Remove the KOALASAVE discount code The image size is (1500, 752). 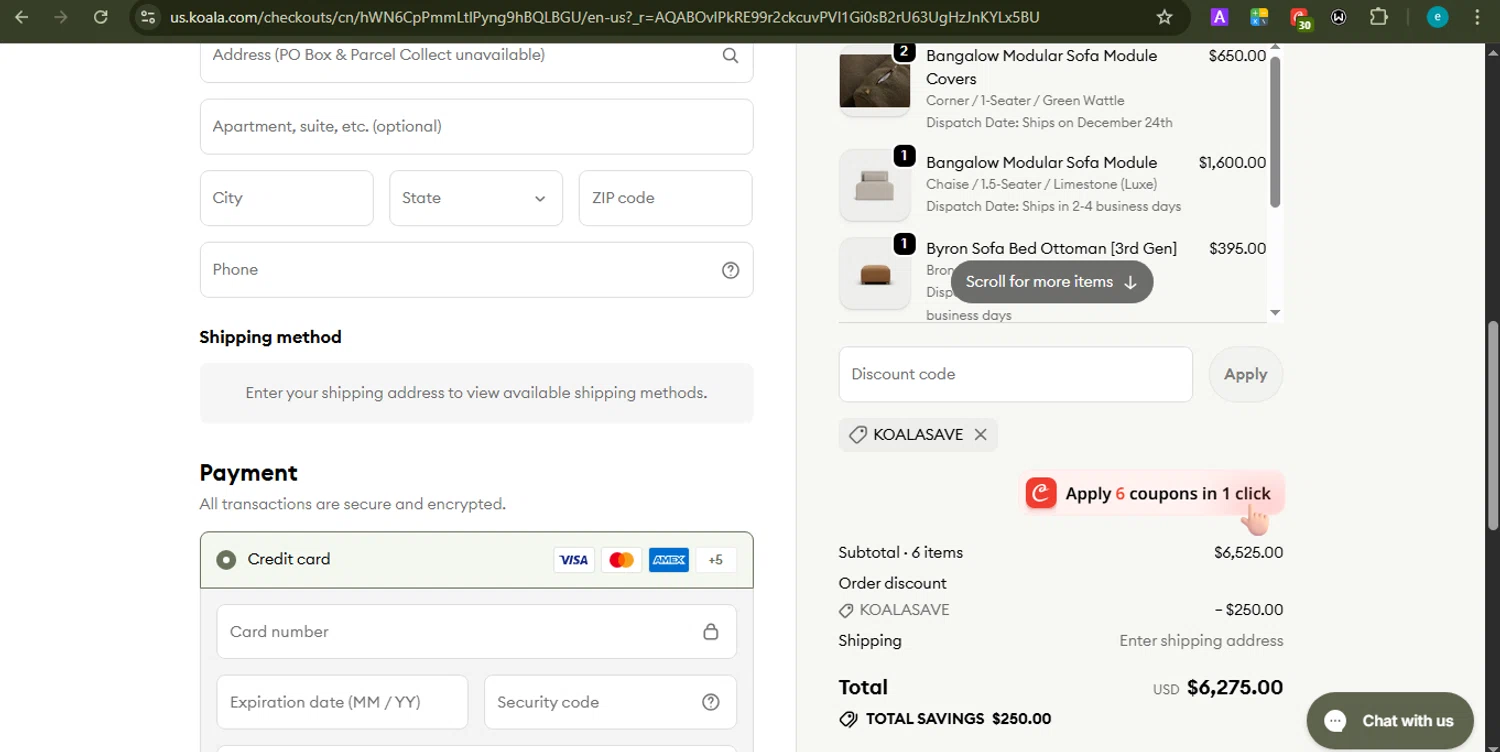pyautogui.click(x=980, y=435)
